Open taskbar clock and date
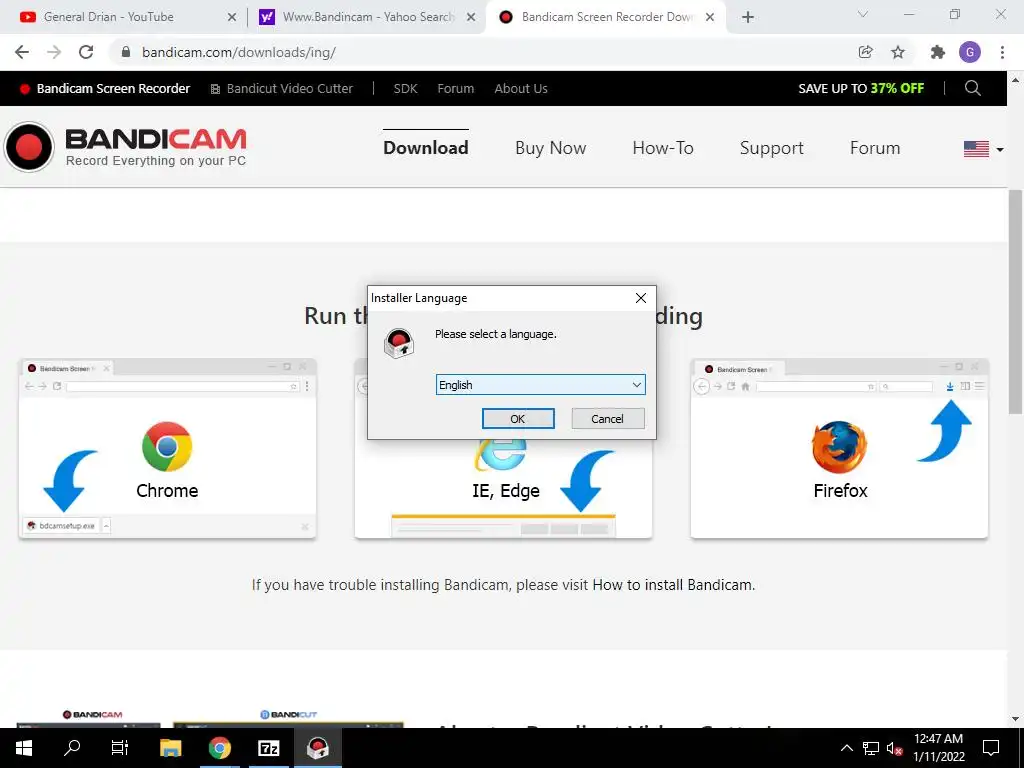 coord(938,748)
